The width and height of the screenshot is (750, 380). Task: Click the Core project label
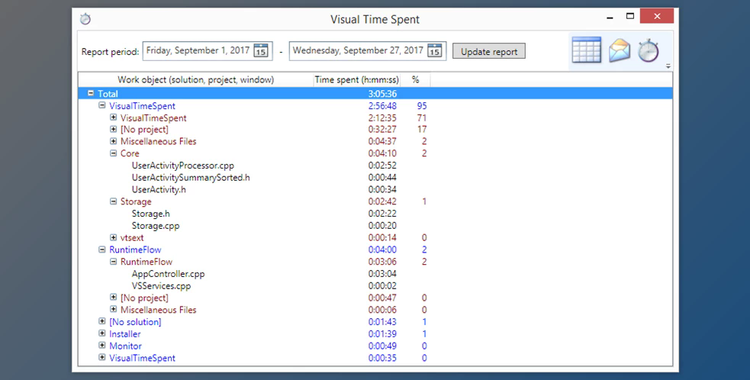[x=130, y=154]
